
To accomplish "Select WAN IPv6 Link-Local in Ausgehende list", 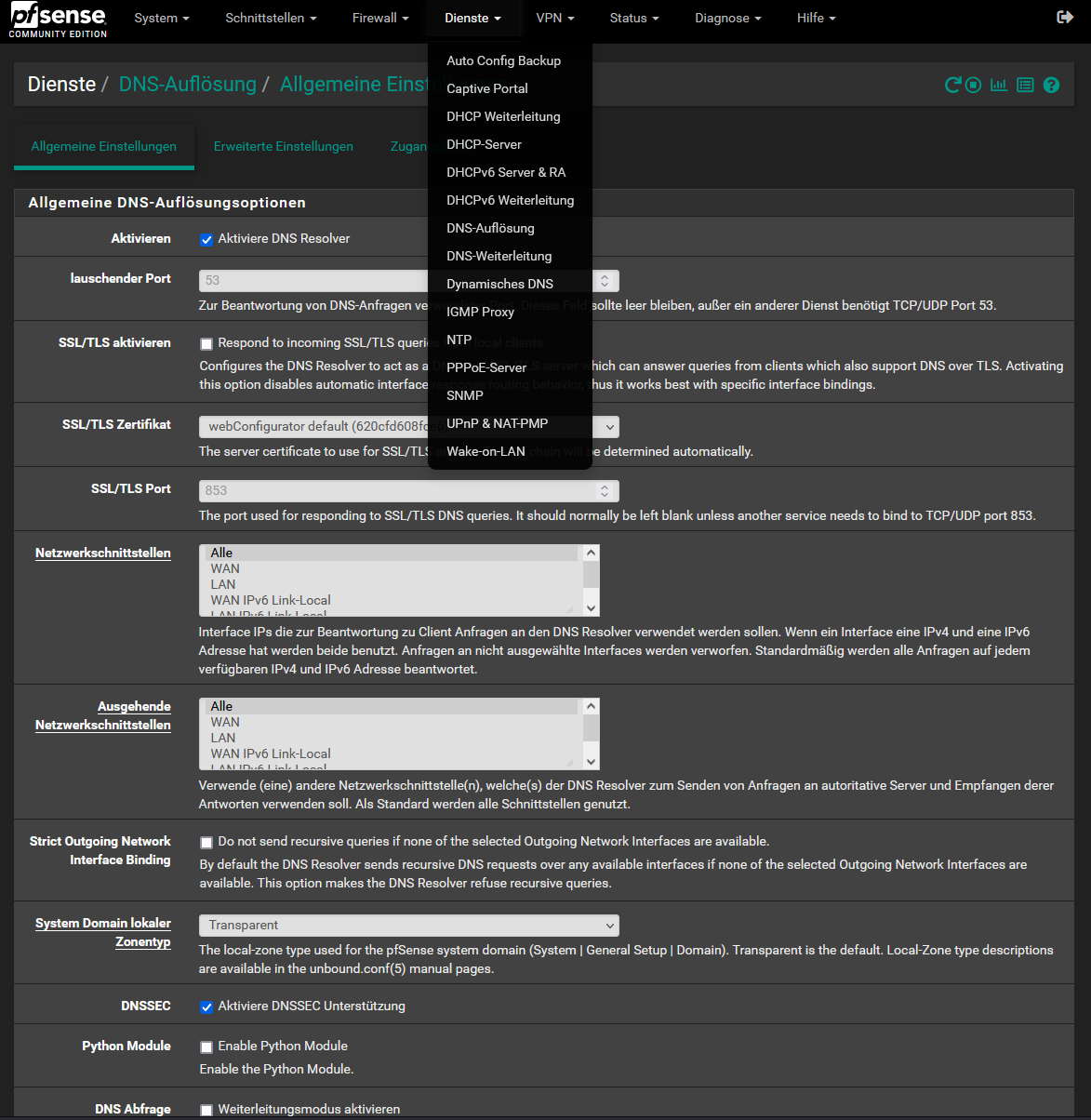I will [x=392, y=754].
